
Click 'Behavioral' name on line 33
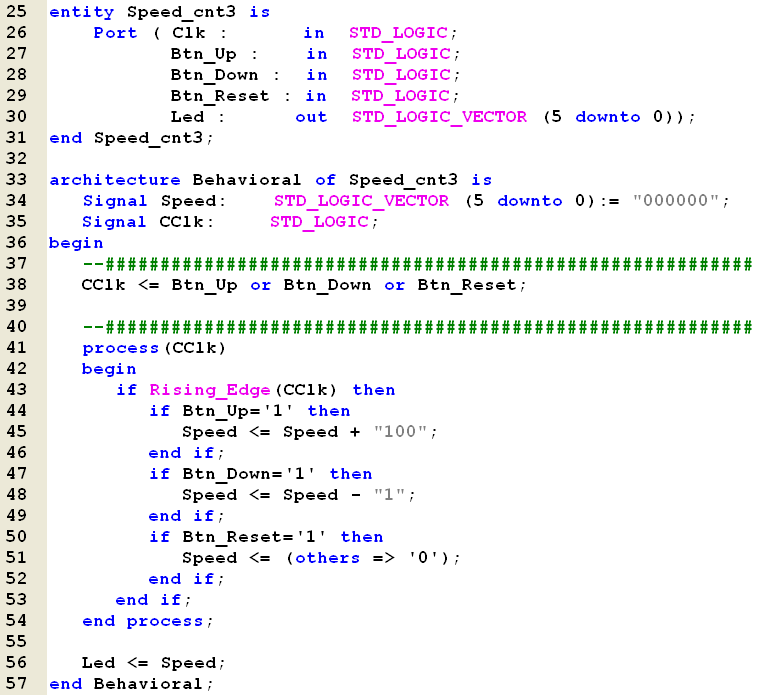[247, 180]
